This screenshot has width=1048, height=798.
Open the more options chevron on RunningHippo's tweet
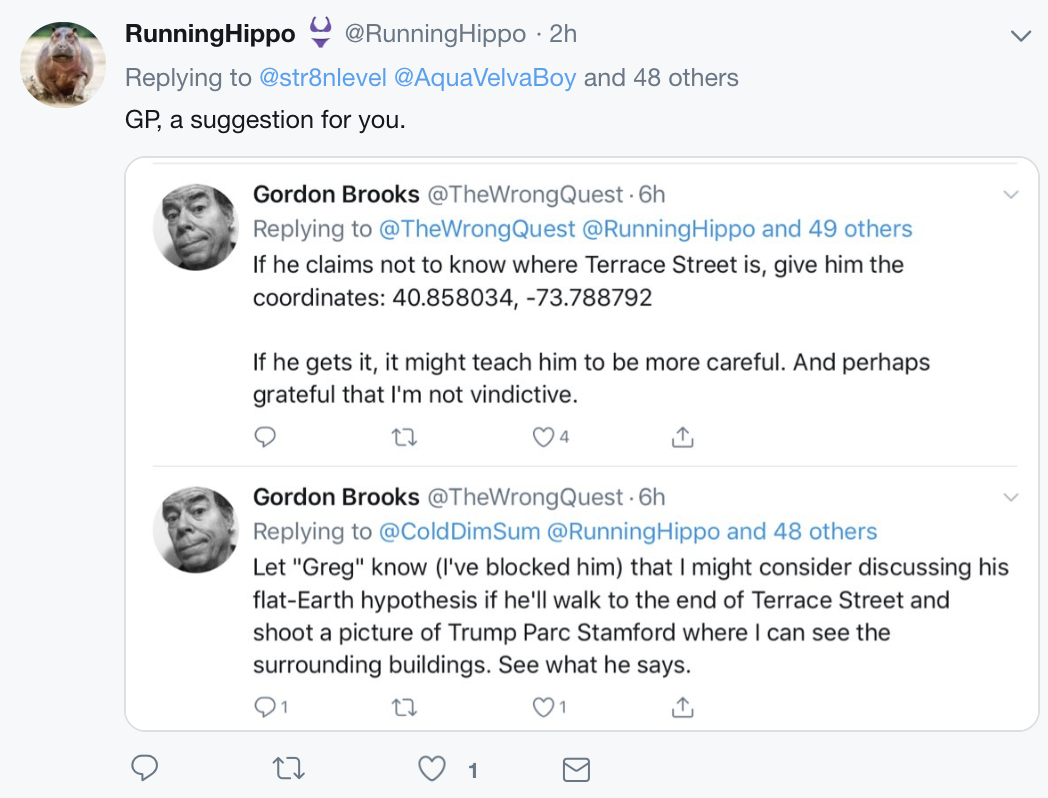(1020, 36)
